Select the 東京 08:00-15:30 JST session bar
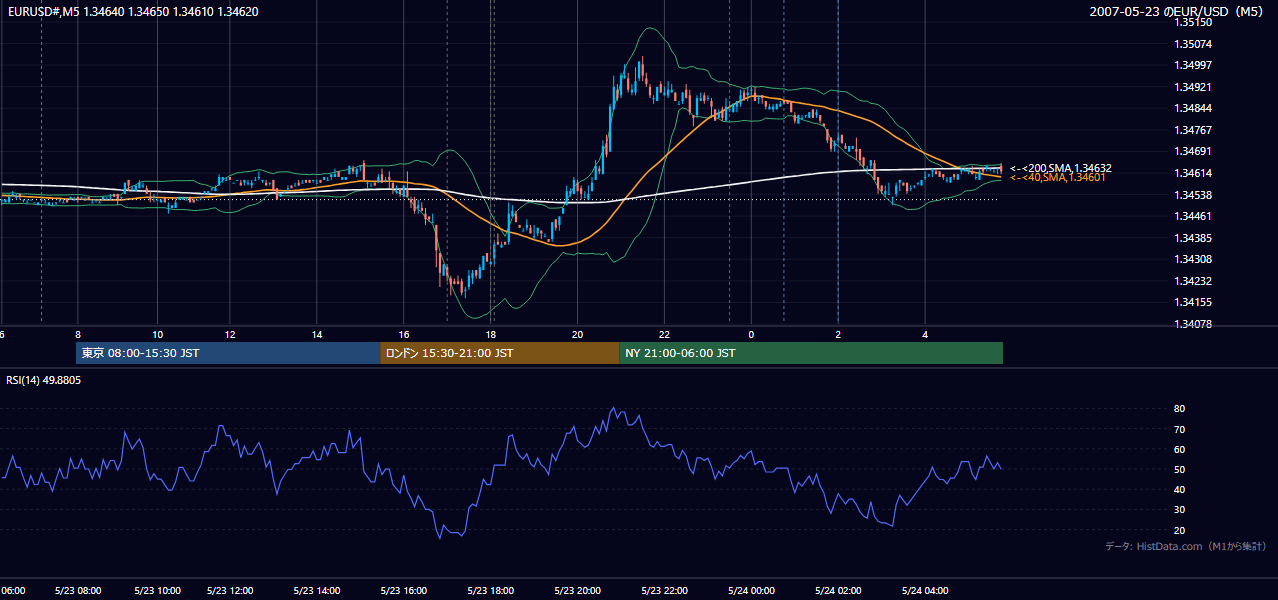The image size is (1278, 600). click(228, 353)
